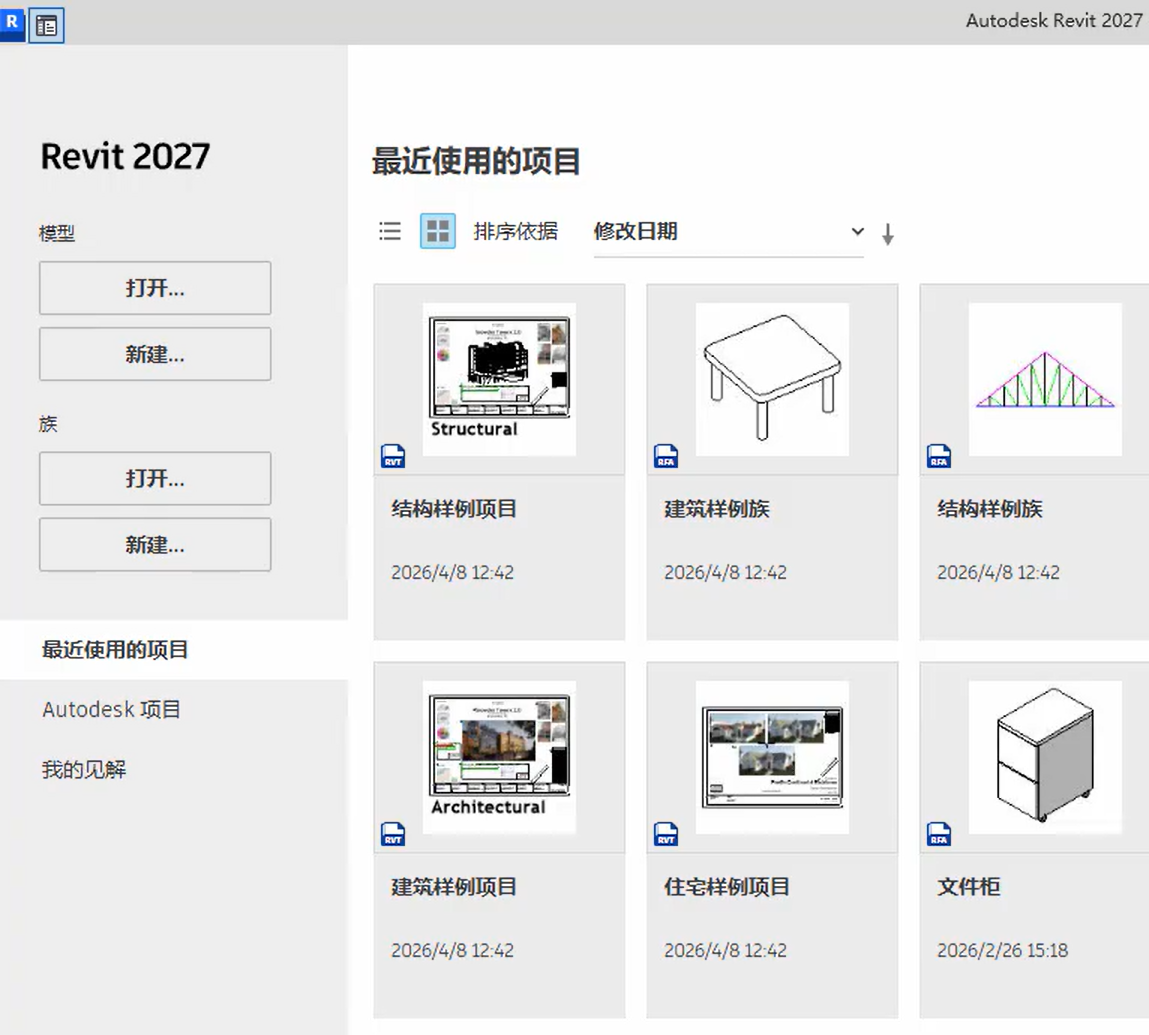Click the 建筑样例项目 file name

[454, 887]
